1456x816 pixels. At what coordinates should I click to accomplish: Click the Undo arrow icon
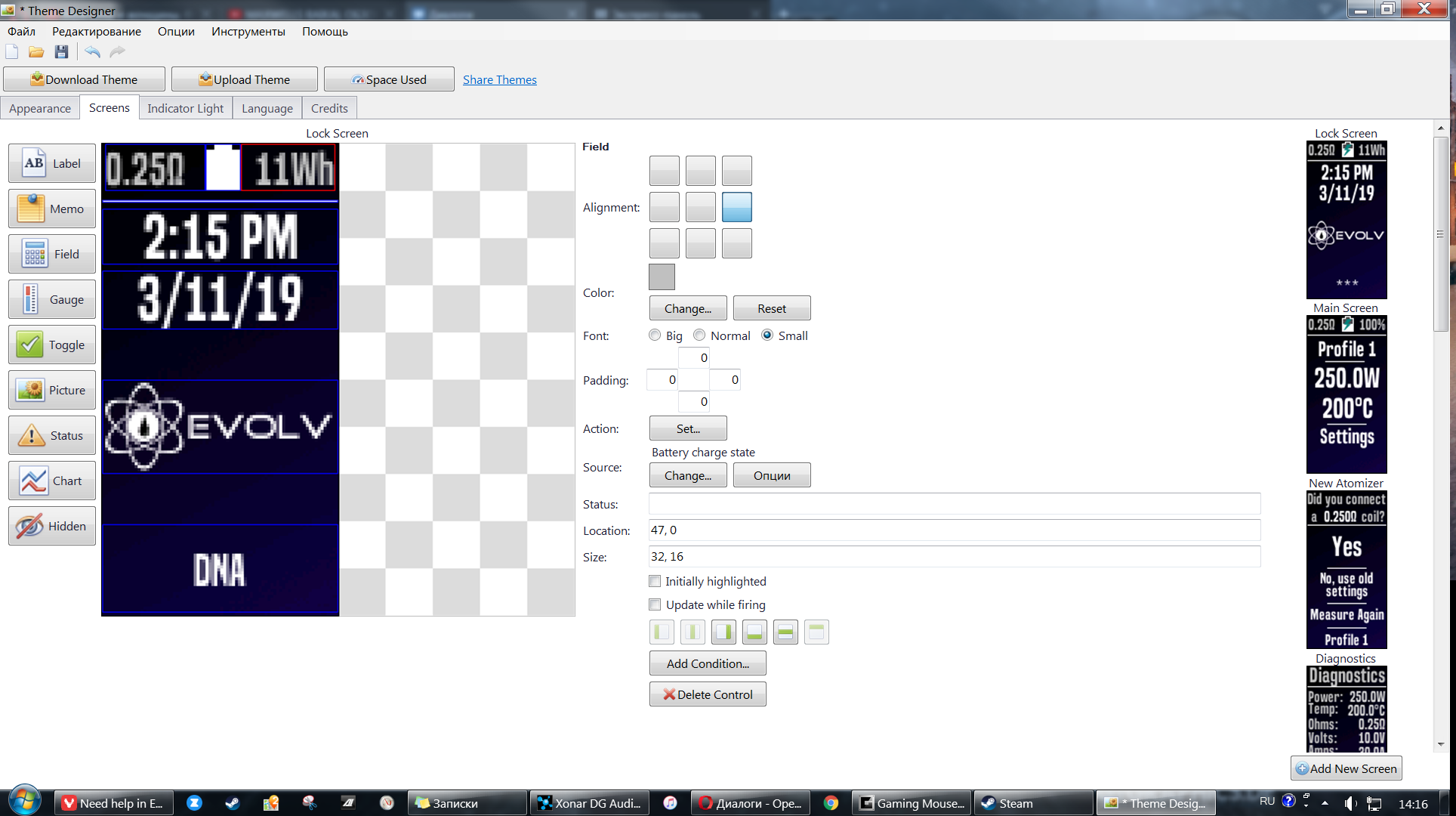coord(92,51)
